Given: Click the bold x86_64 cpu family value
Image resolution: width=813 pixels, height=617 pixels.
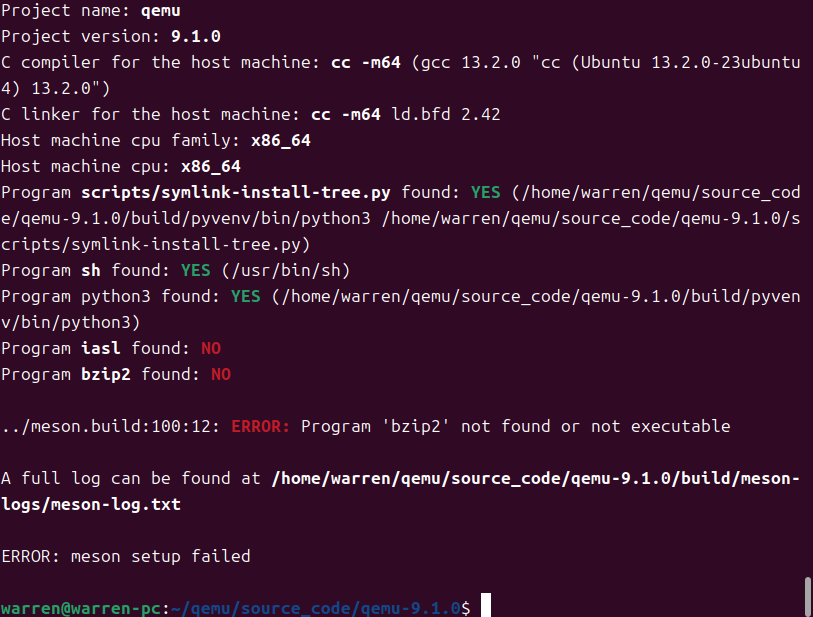Looking at the screenshot, I should click(x=281, y=141).
